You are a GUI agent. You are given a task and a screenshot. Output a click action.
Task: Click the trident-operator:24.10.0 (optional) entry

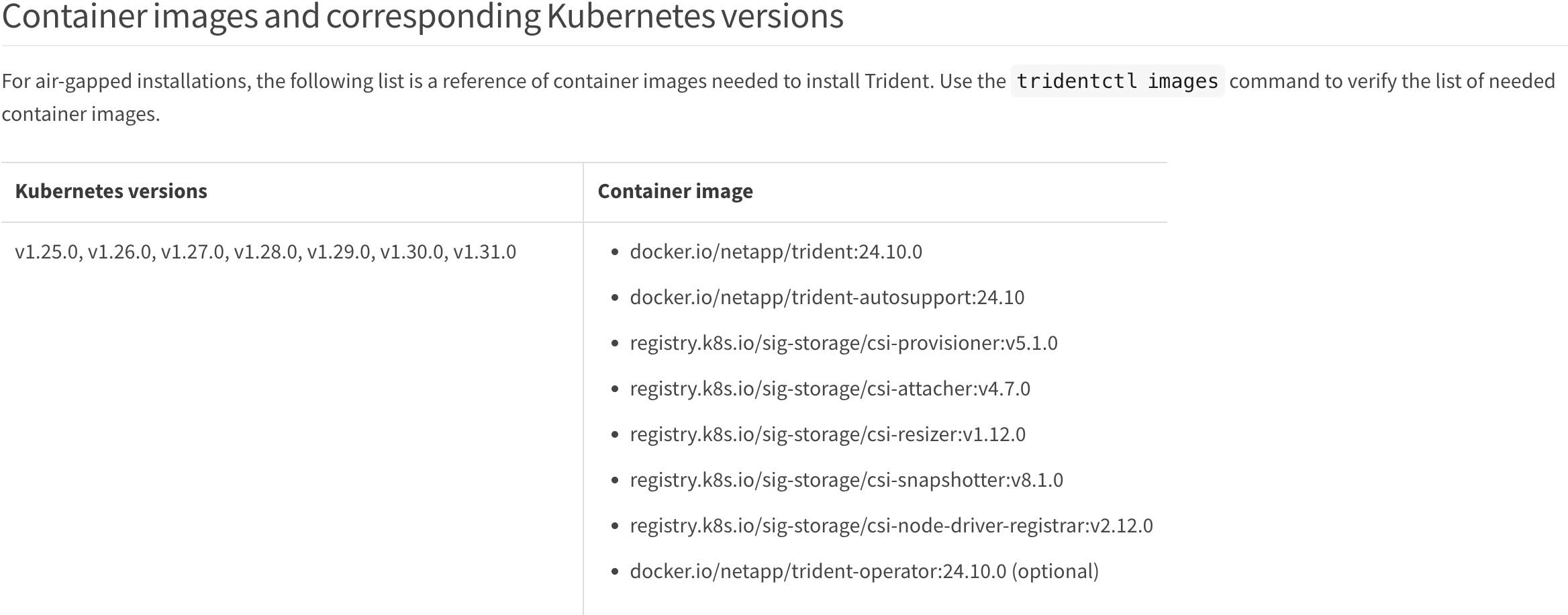[865, 571]
